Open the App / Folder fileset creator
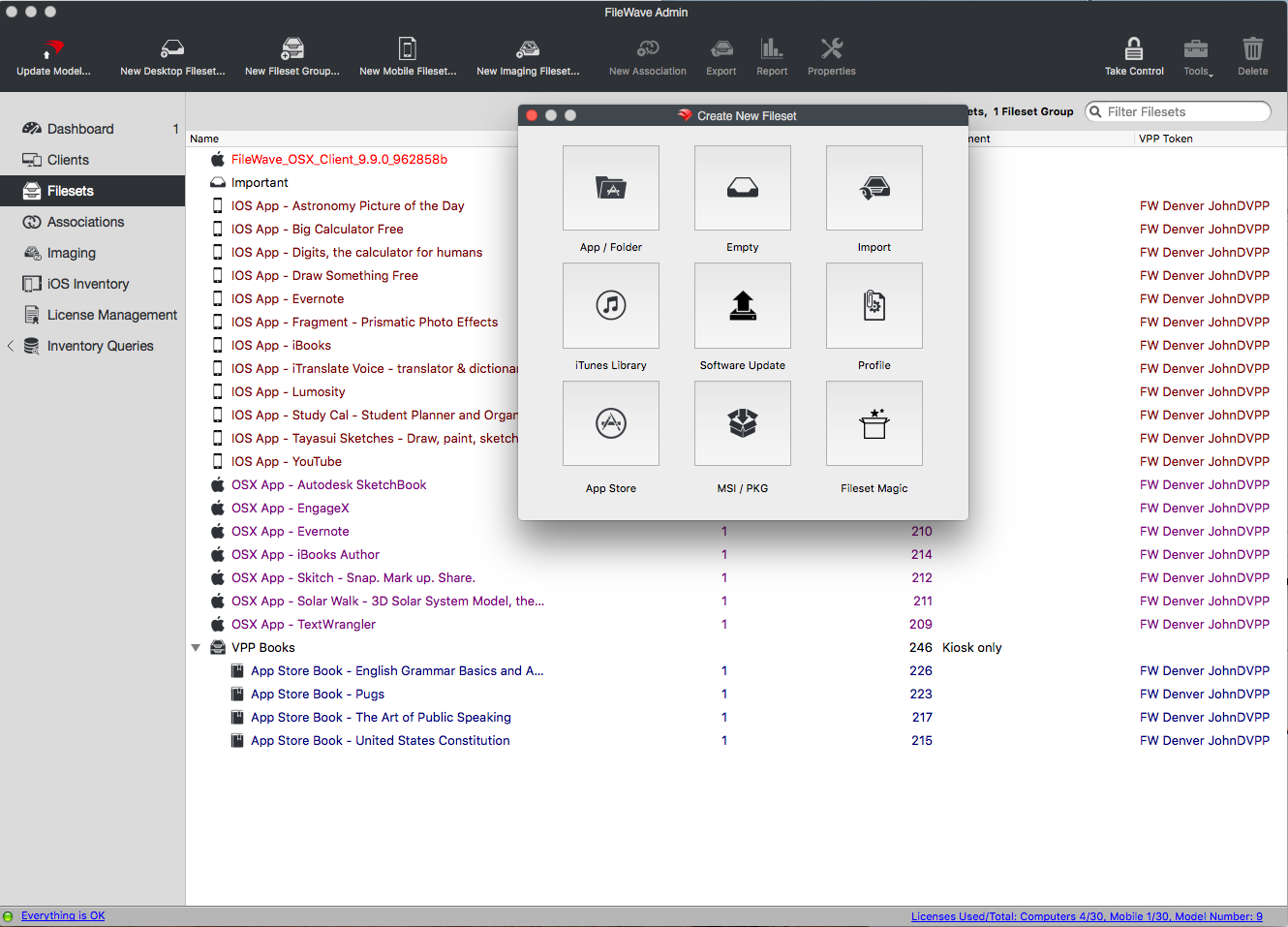 pos(610,188)
